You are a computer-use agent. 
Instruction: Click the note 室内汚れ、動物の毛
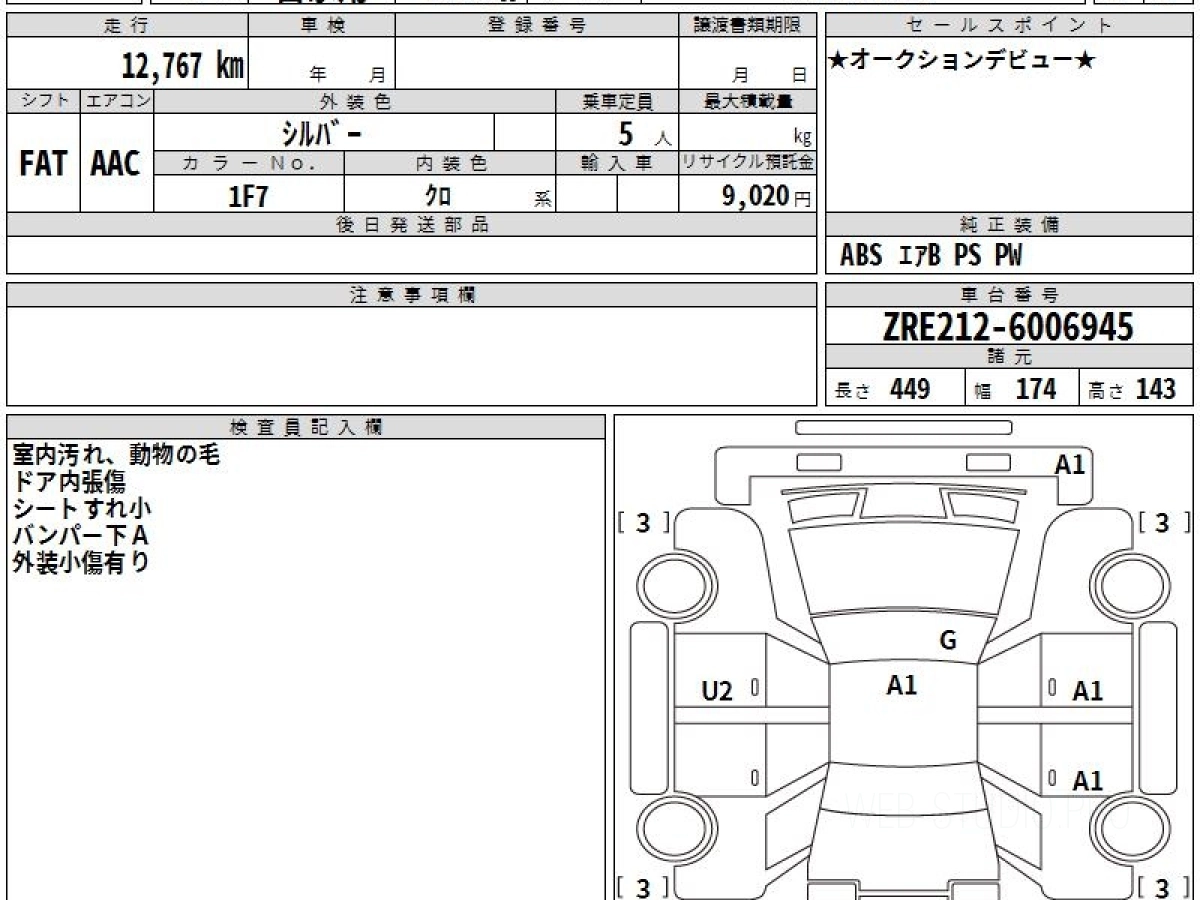(x=116, y=455)
